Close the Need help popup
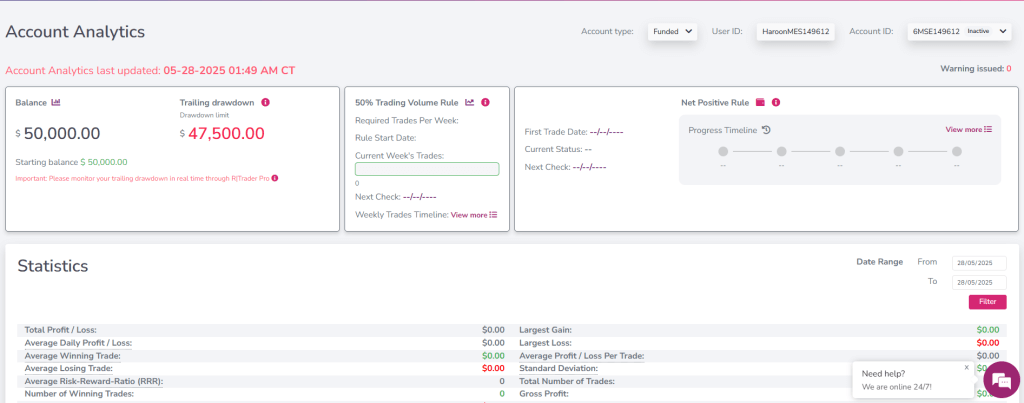Viewport: 1024px width, 403px height. click(967, 367)
